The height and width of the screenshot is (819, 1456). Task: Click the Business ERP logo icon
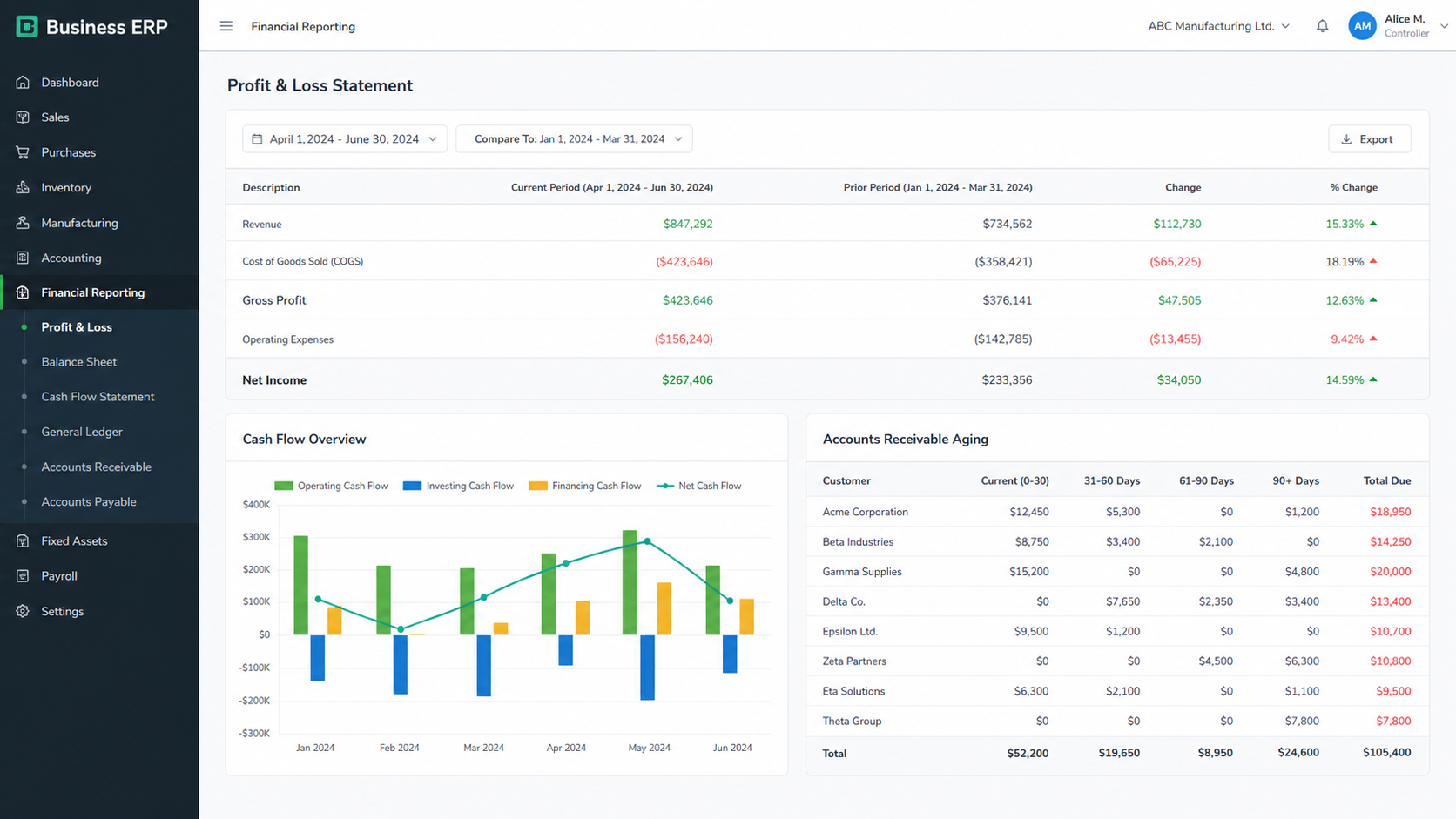27,27
